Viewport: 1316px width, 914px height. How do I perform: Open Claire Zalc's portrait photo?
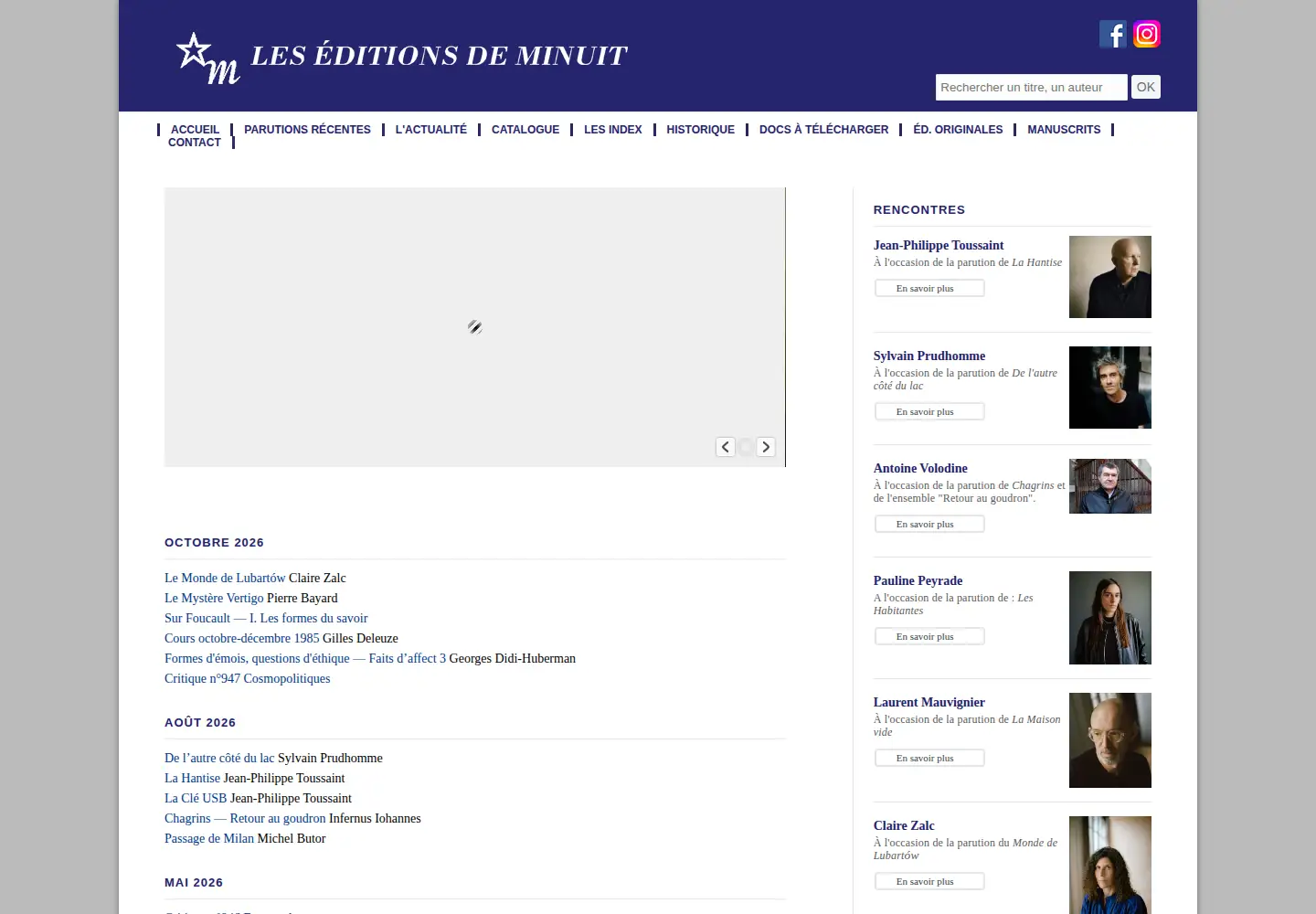click(1110, 865)
